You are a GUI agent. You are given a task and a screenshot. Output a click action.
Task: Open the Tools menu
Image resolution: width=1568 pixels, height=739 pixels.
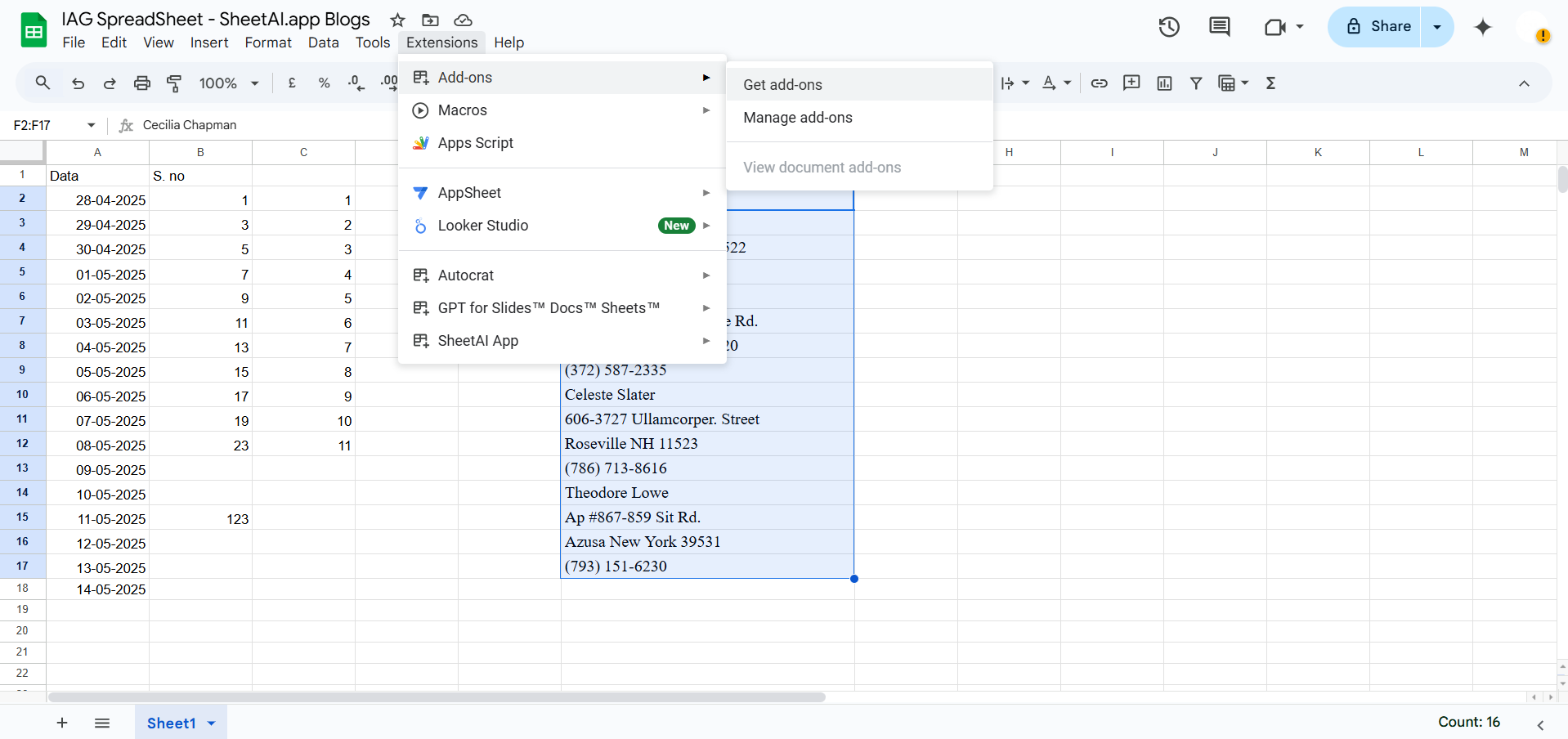[x=373, y=43]
